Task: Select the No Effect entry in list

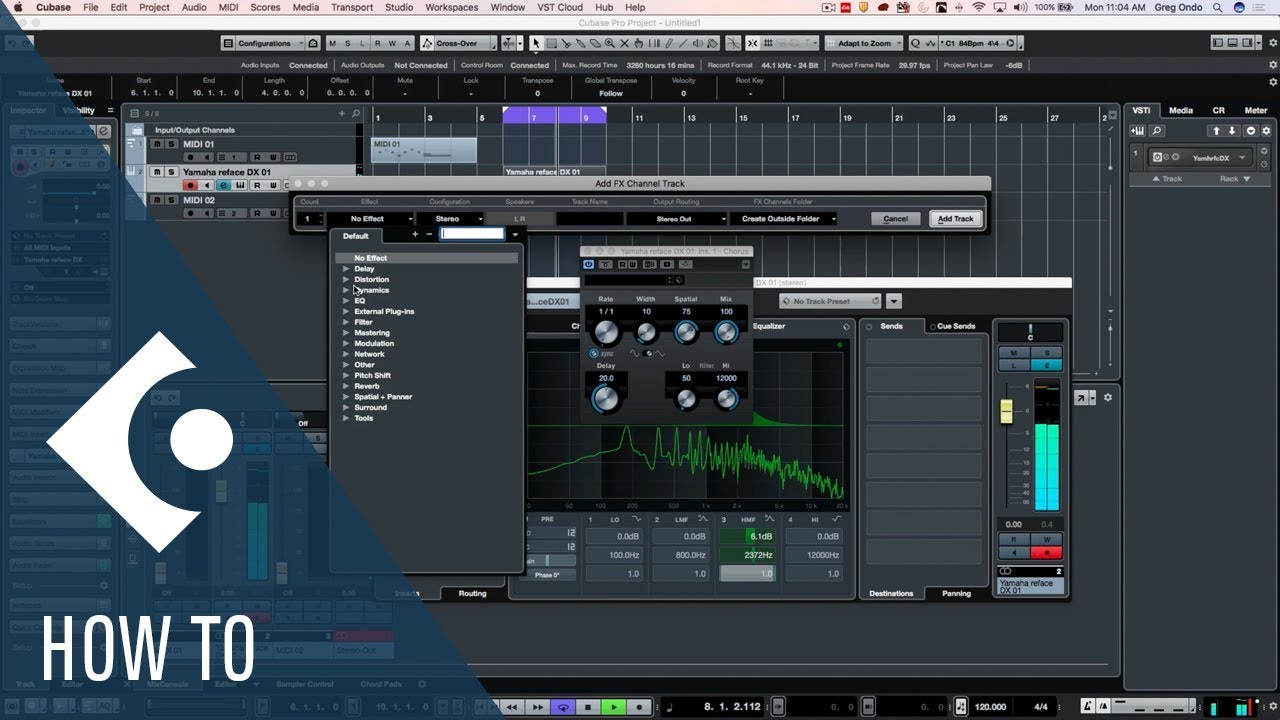Action: coord(427,258)
